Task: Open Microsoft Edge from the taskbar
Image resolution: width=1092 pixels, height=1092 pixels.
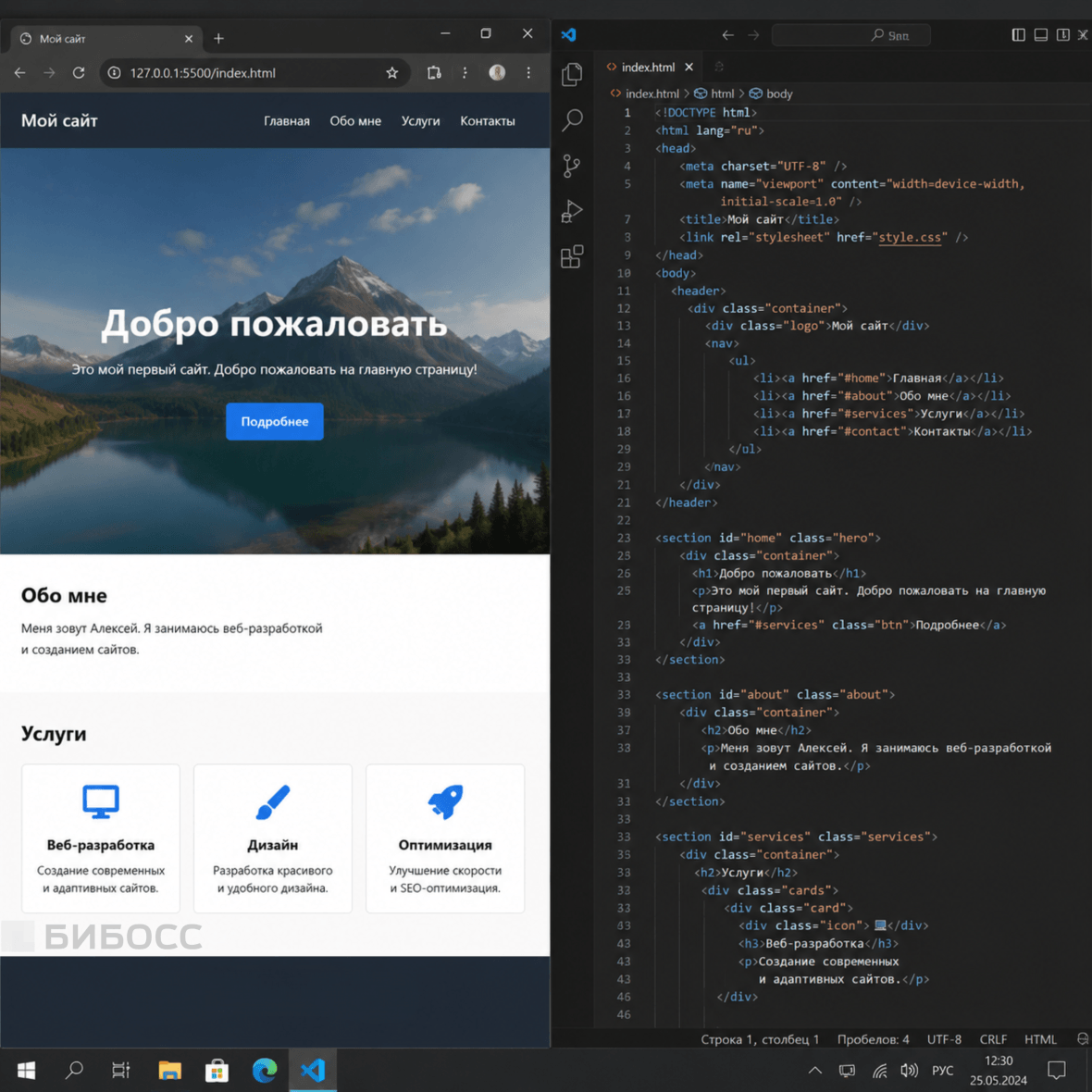Action: (x=265, y=1070)
